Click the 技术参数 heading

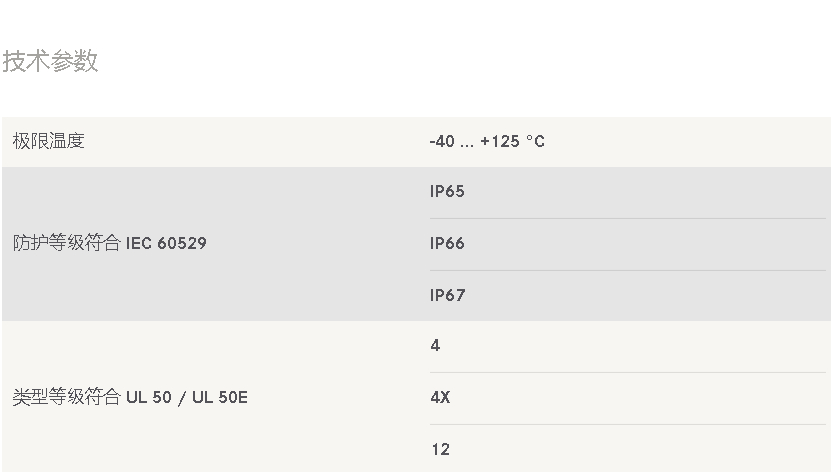tap(50, 61)
